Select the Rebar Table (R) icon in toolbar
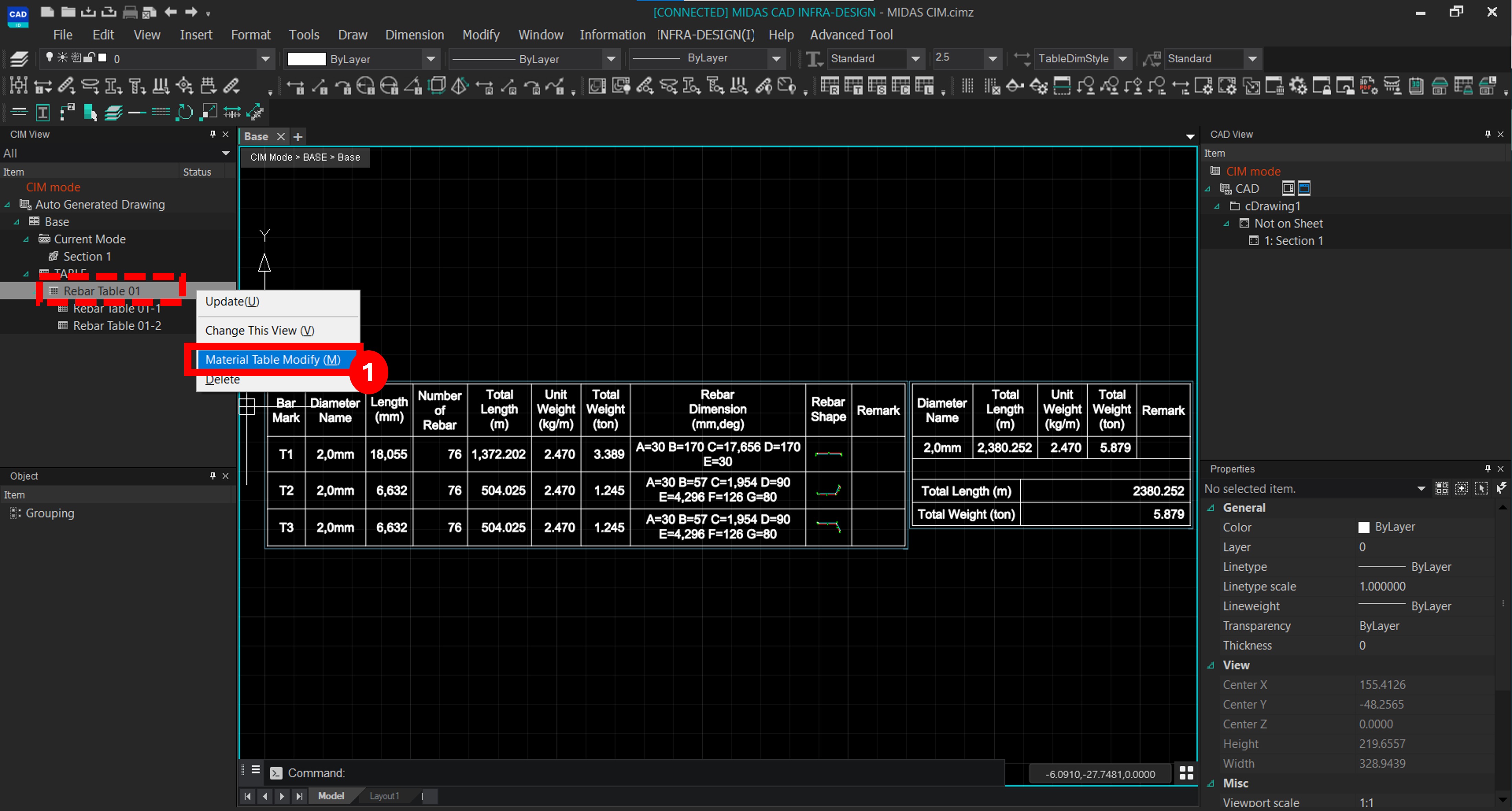The width and height of the screenshot is (1512, 811). click(x=830, y=86)
